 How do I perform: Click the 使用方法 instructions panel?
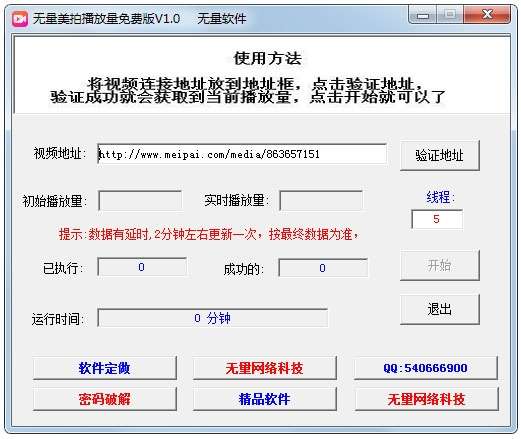pos(262,75)
